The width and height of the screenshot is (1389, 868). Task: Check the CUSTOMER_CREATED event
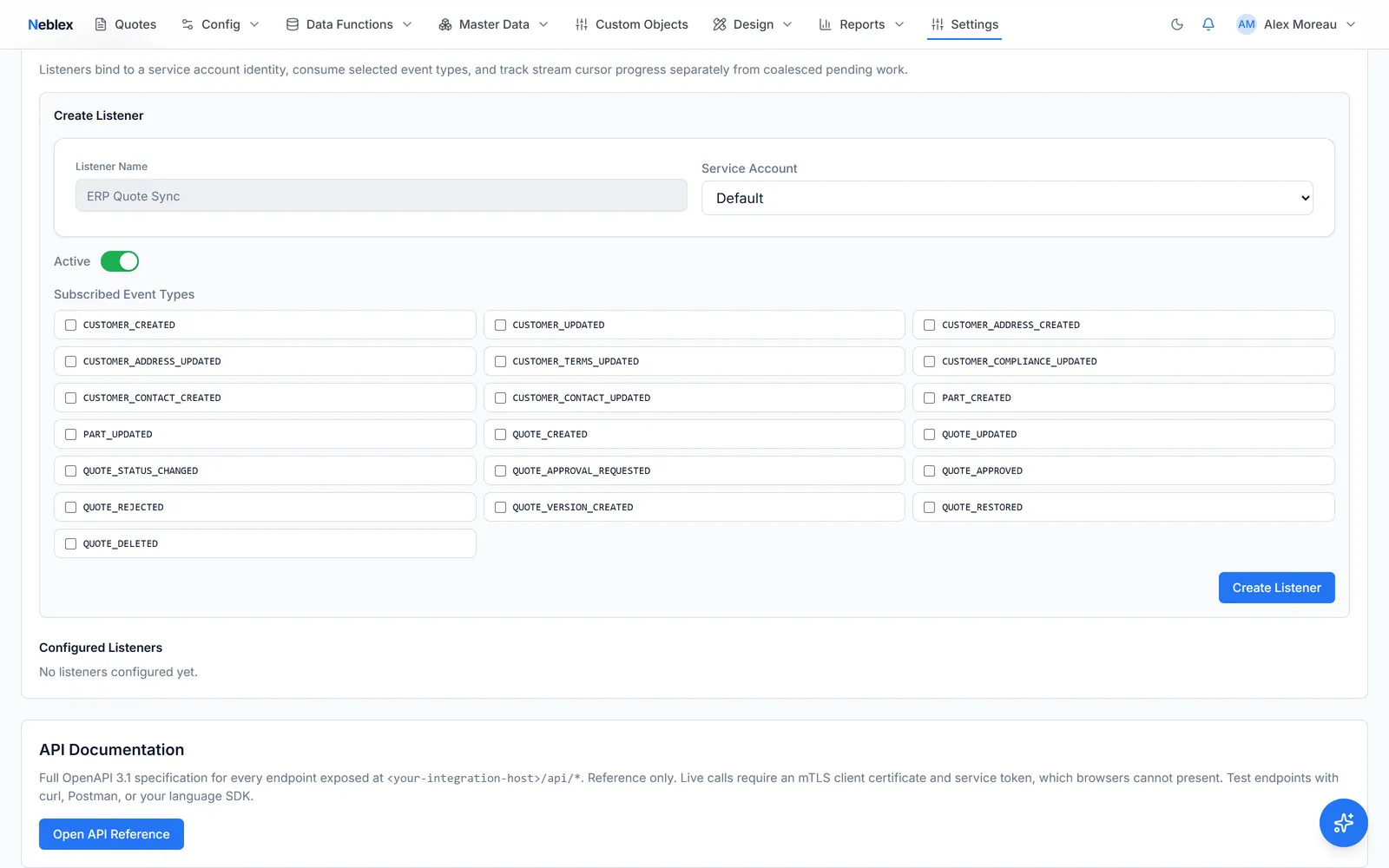click(71, 325)
